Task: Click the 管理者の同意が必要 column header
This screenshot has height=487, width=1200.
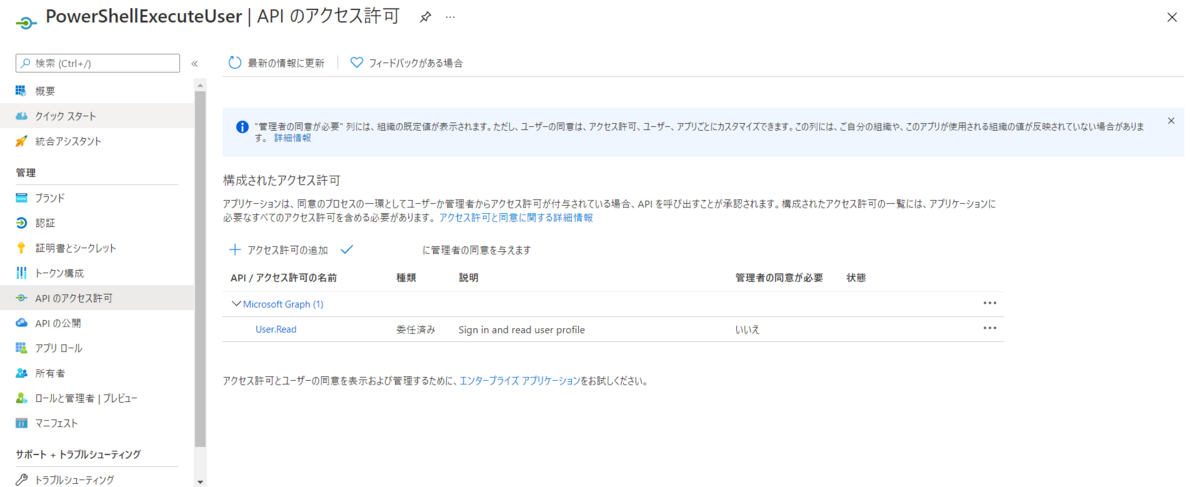Action: (779, 277)
